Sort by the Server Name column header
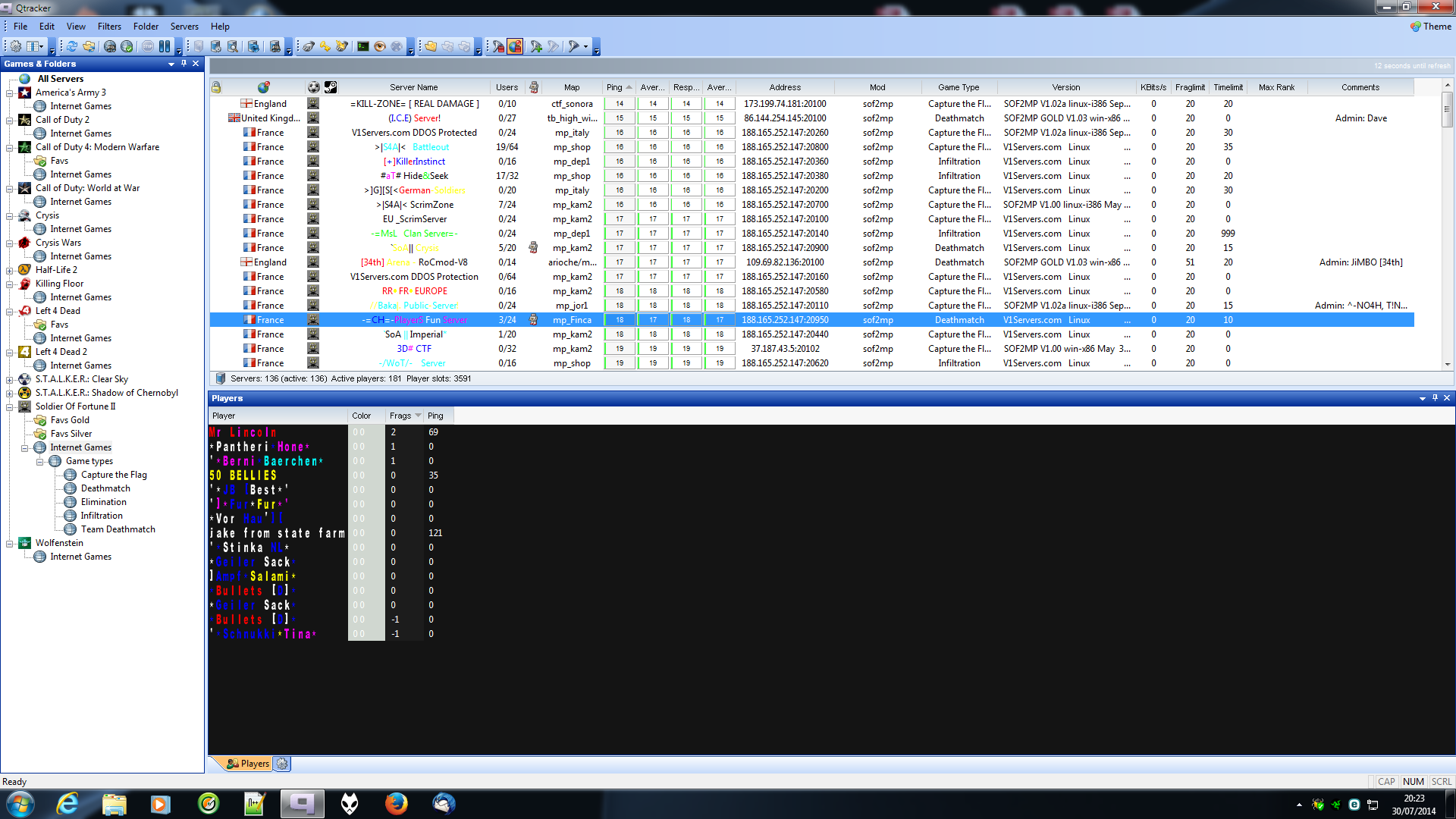Viewport: 1456px width, 819px height. [414, 87]
